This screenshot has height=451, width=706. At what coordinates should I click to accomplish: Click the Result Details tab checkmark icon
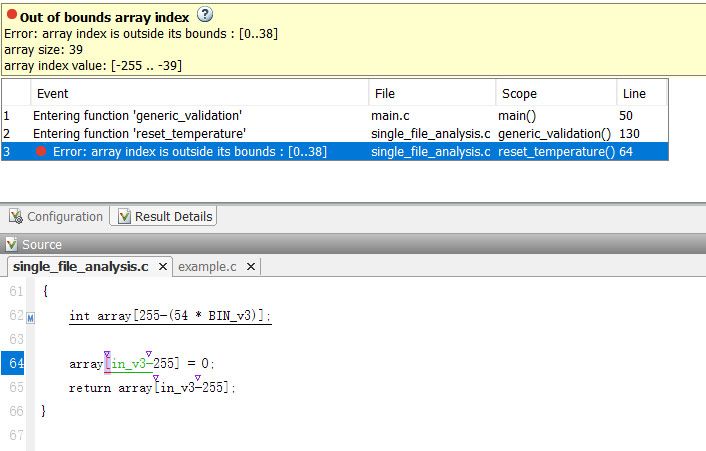(125, 217)
